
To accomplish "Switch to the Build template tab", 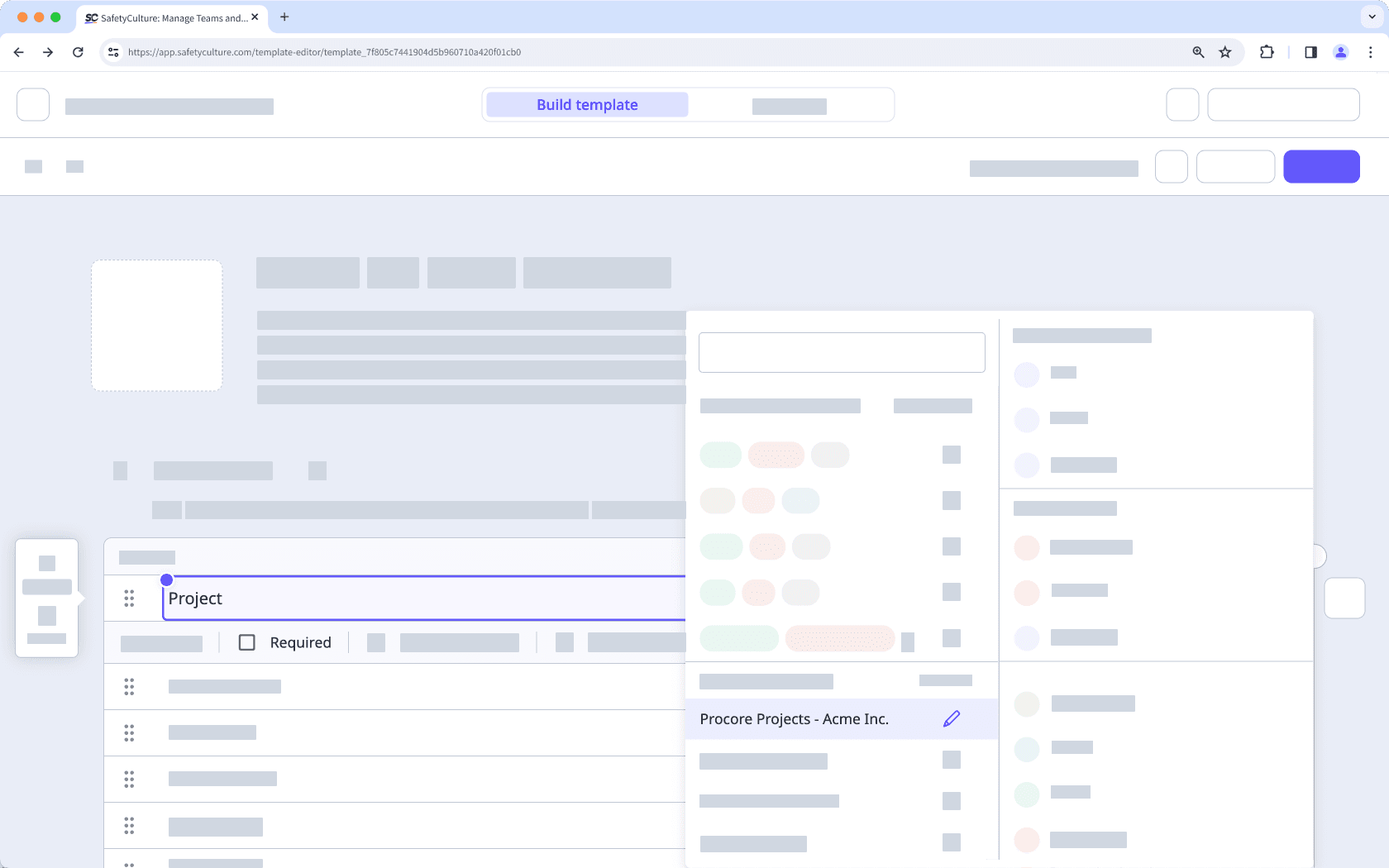I will pyautogui.click(x=586, y=104).
